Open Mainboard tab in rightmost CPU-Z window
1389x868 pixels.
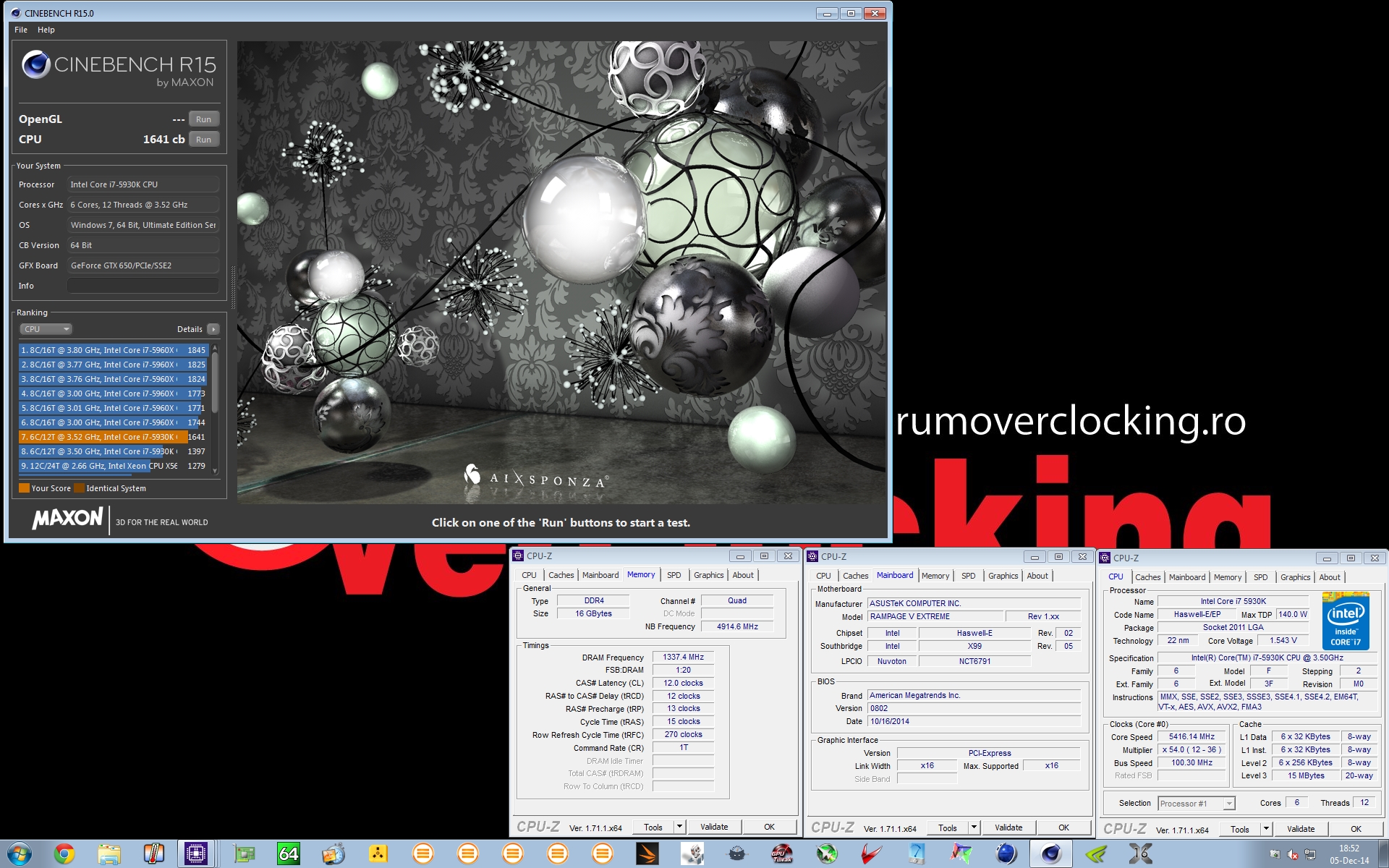pos(1187,577)
